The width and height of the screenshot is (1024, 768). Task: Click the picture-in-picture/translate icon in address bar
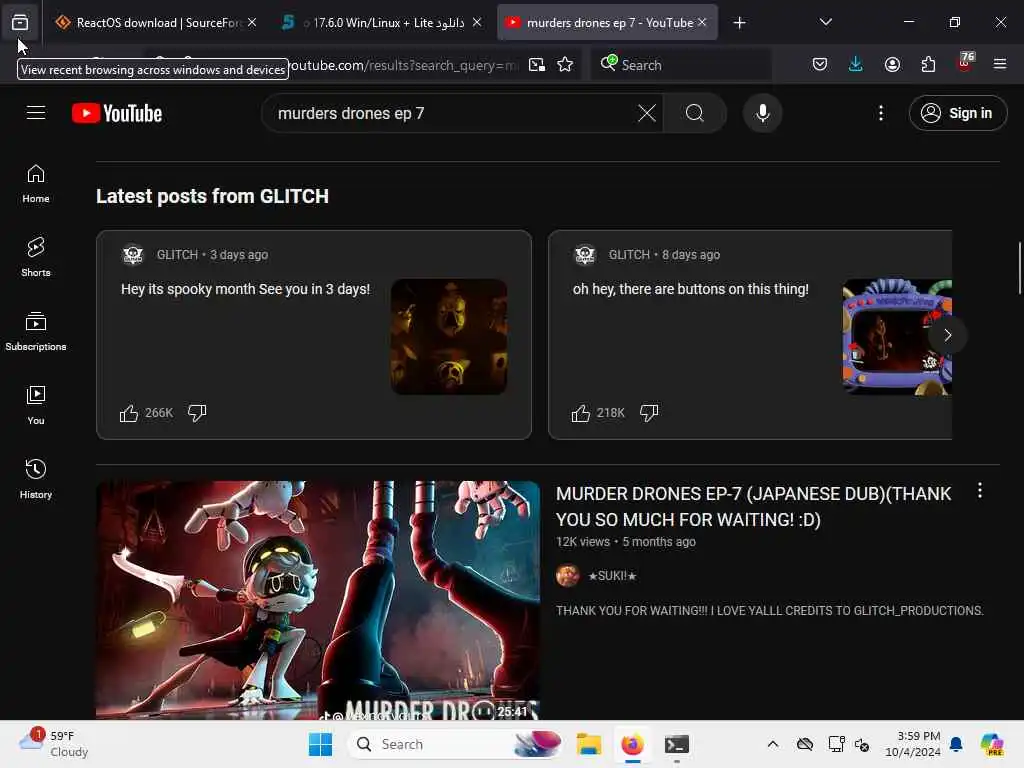tap(537, 65)
